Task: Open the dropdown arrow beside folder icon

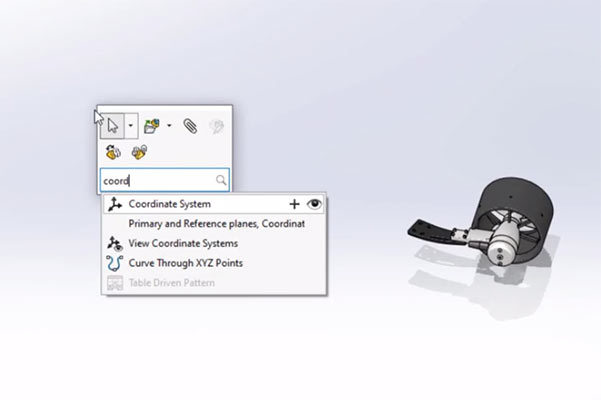Action: point(169,126)
